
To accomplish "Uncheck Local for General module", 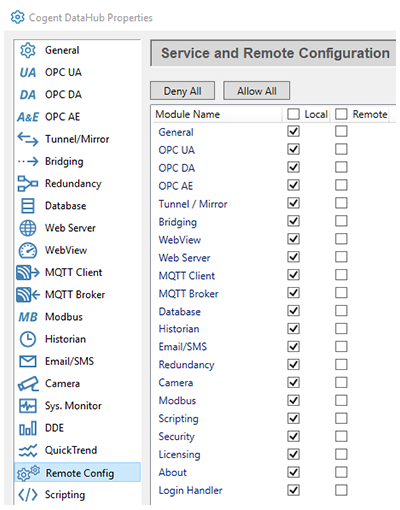I will pos(293,131).
